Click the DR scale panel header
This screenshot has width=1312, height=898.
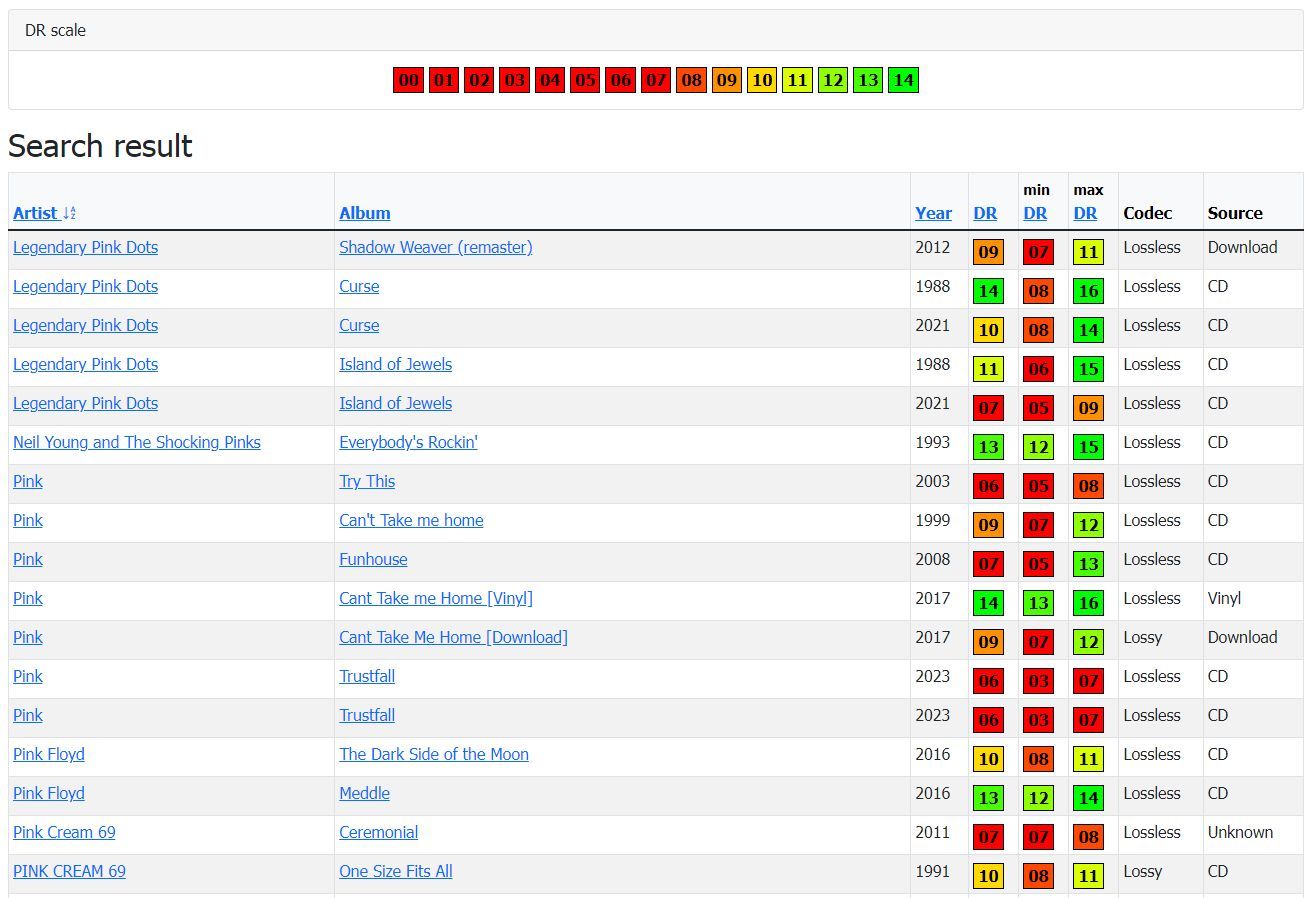coord(55,30)
